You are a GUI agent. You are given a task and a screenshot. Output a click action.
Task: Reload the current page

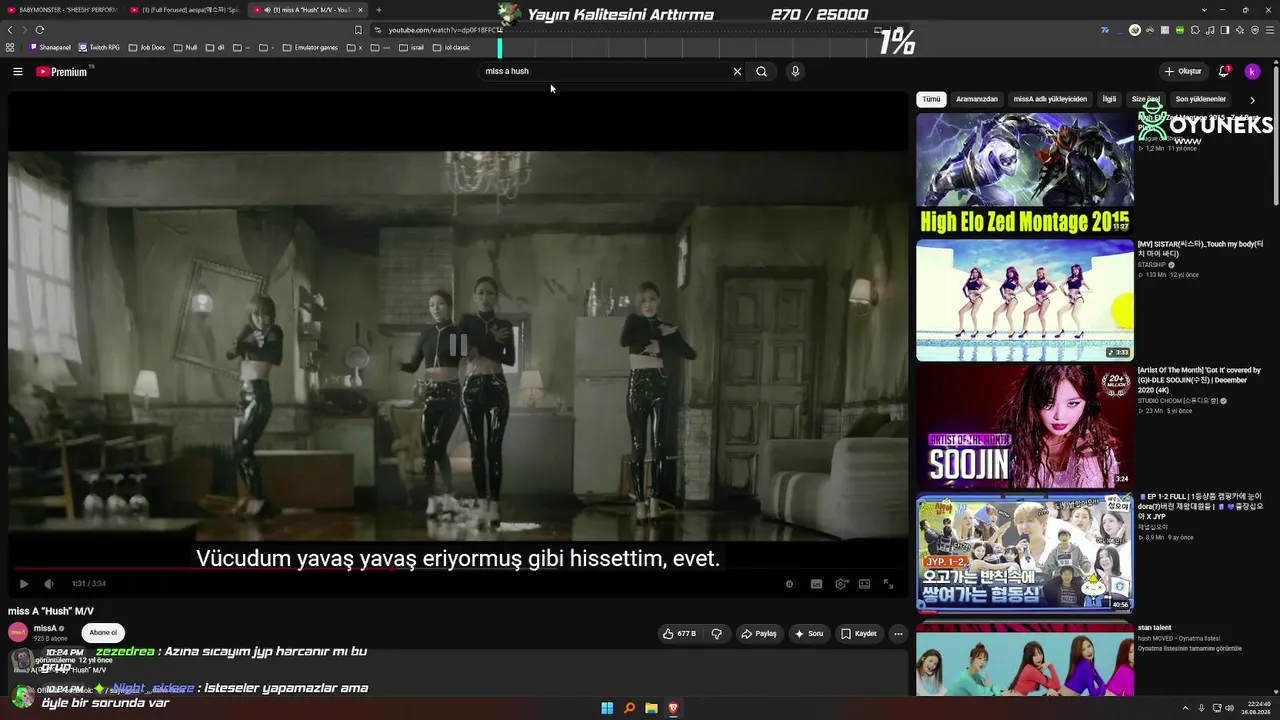40,30
